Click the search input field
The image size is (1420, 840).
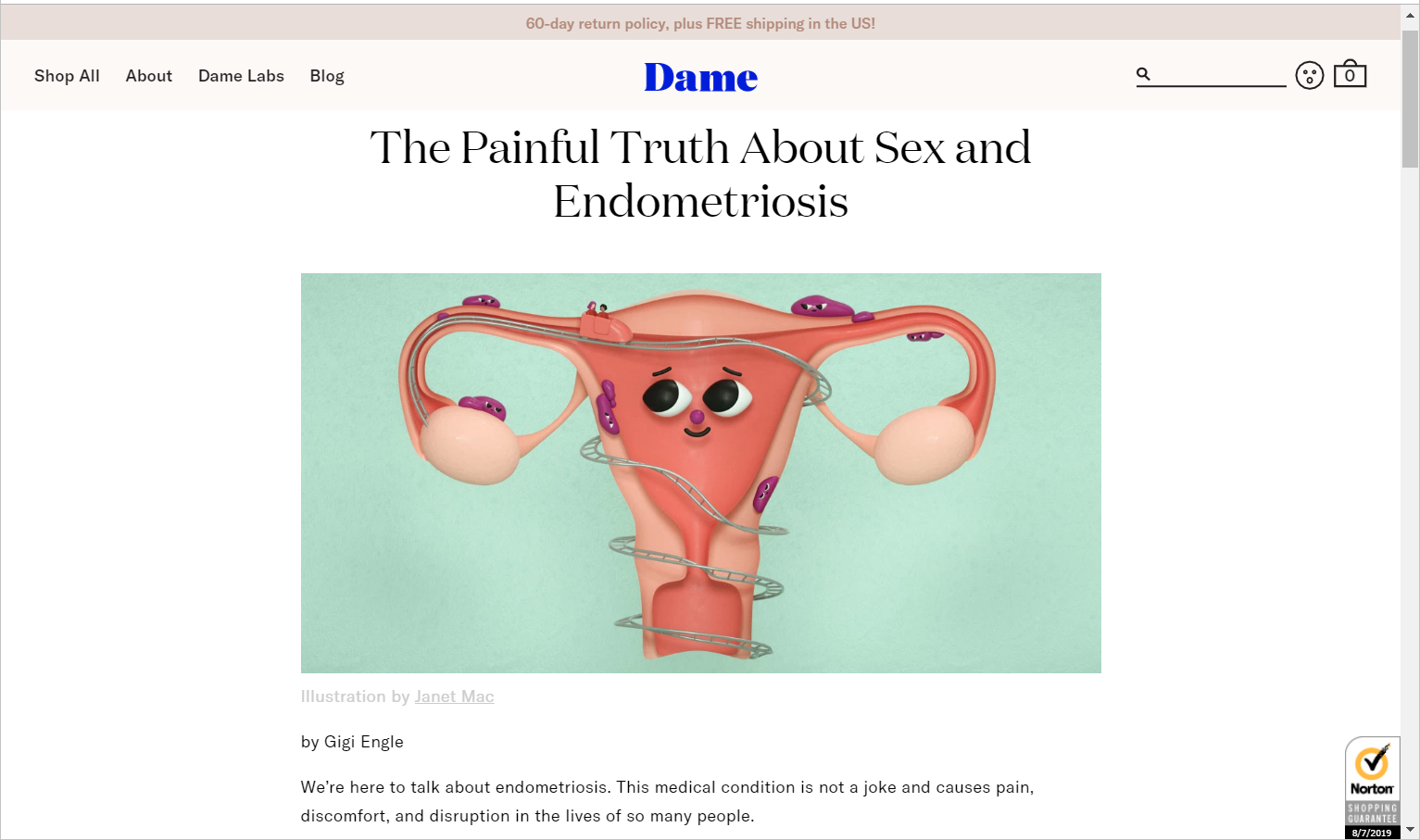[1219, 74]
